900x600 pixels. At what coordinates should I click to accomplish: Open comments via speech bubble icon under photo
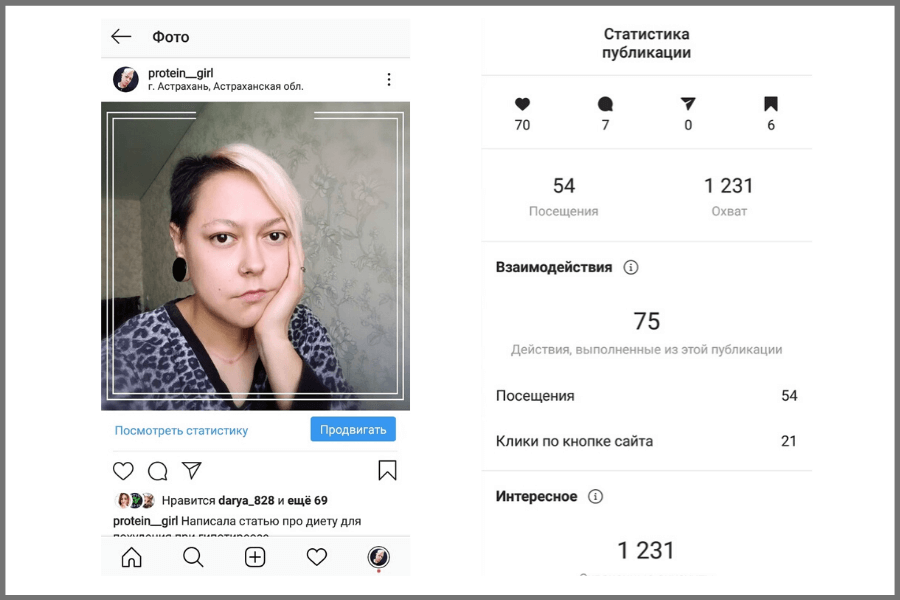tap(157, 471)
